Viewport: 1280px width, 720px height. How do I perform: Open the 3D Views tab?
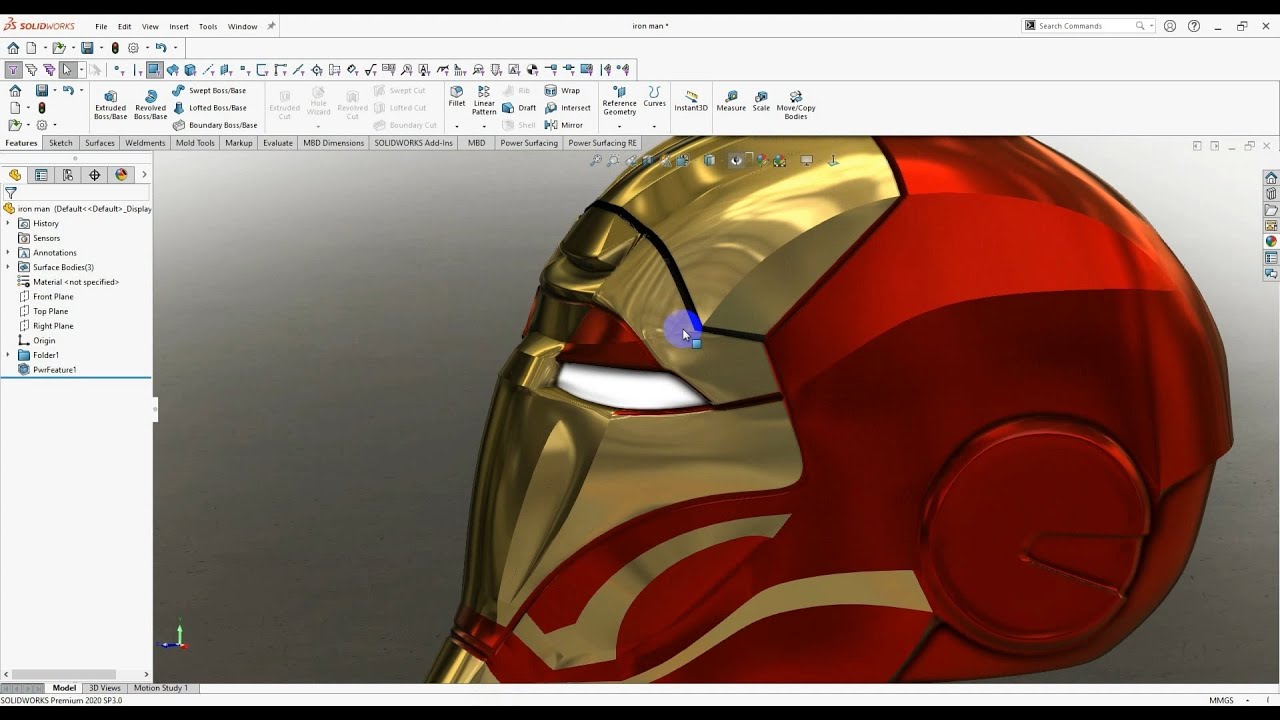pyautogui.click(x=104, y=688)
